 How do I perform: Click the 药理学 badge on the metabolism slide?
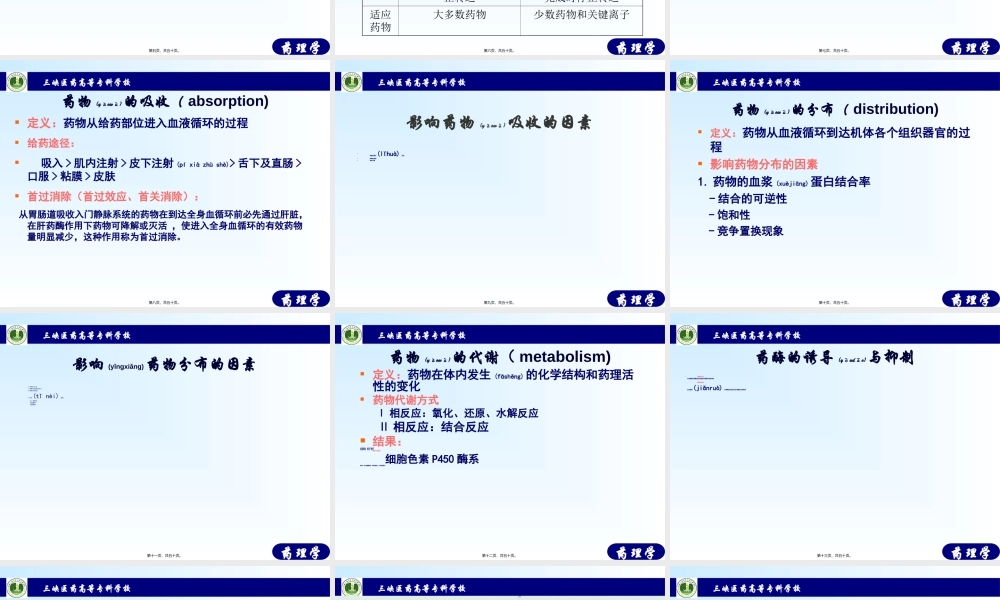[x=636, y=552]
